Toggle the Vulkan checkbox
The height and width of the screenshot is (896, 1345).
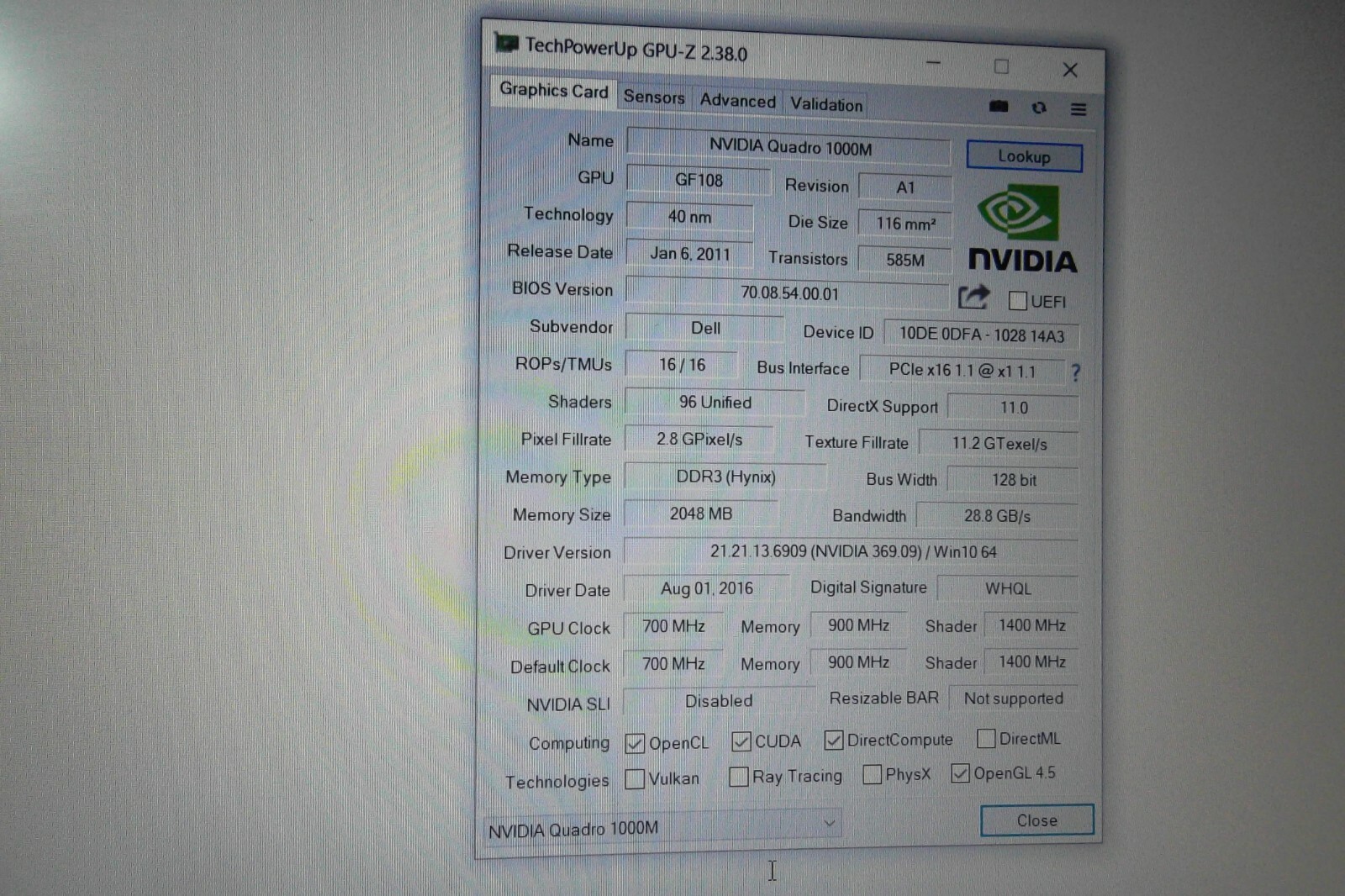coord(635,779)
